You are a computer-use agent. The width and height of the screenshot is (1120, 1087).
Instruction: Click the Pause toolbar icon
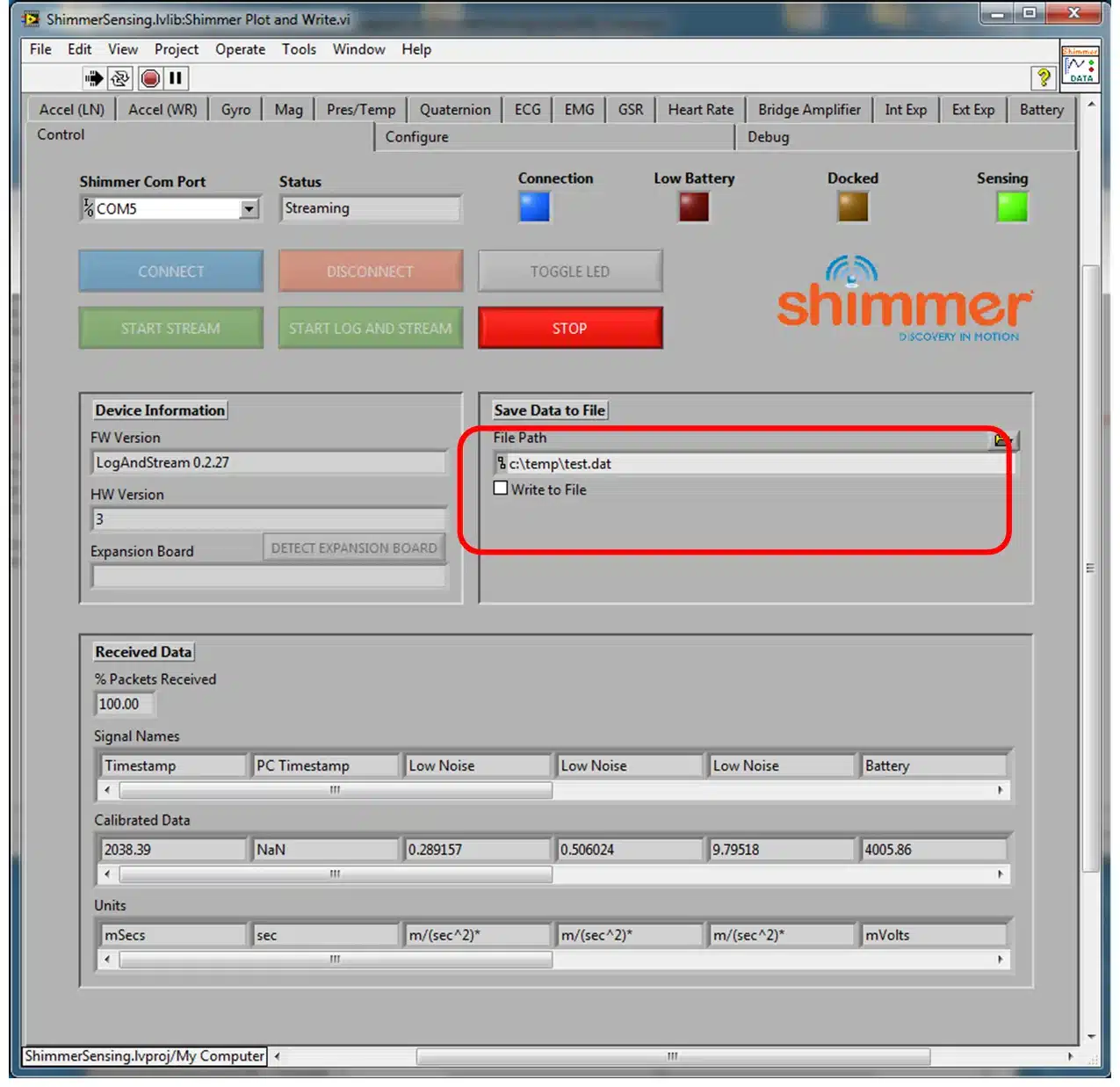[x=176, y=79]
